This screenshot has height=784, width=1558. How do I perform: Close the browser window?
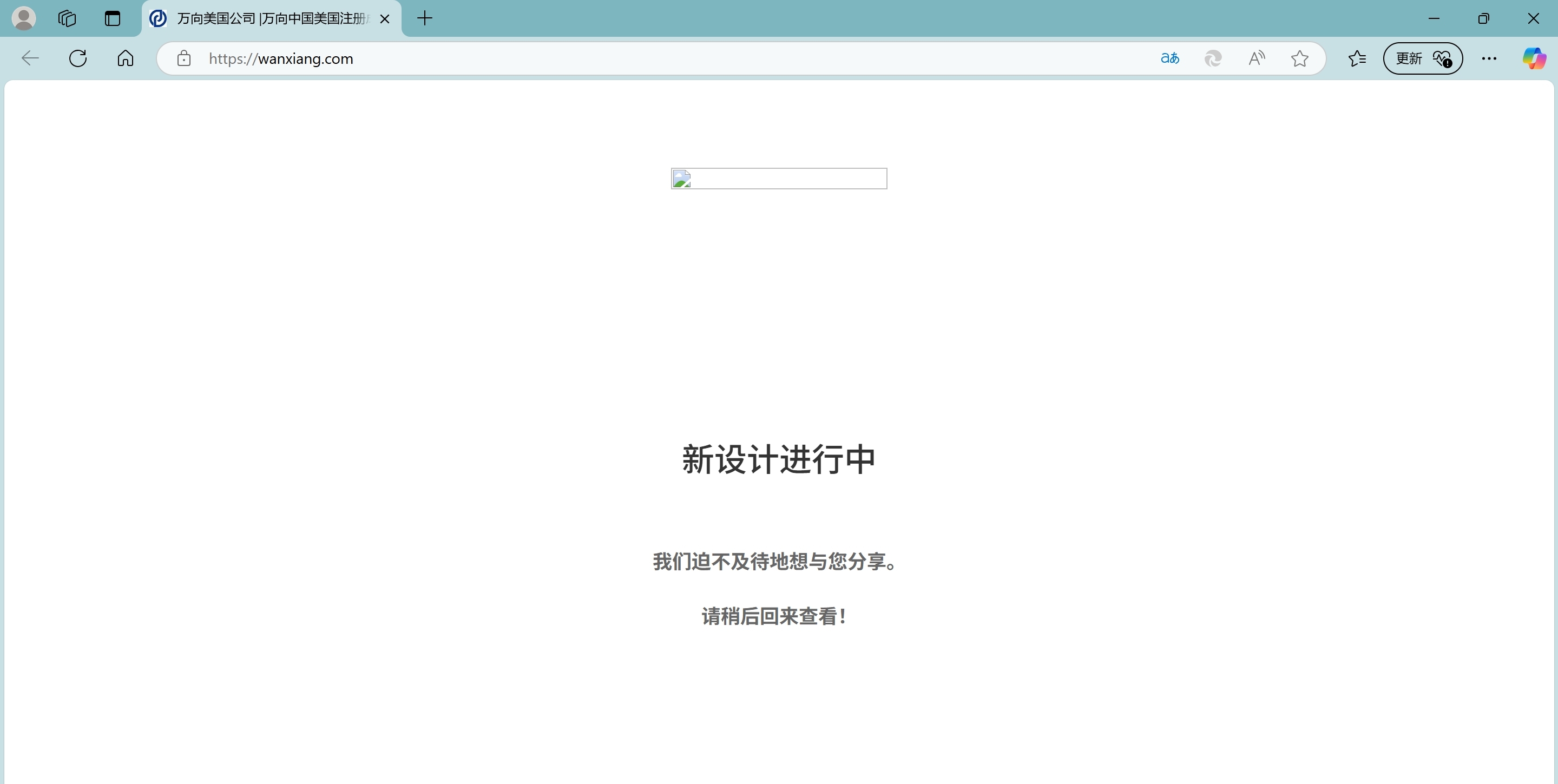pyautogui.click(x=1533, y=18)
